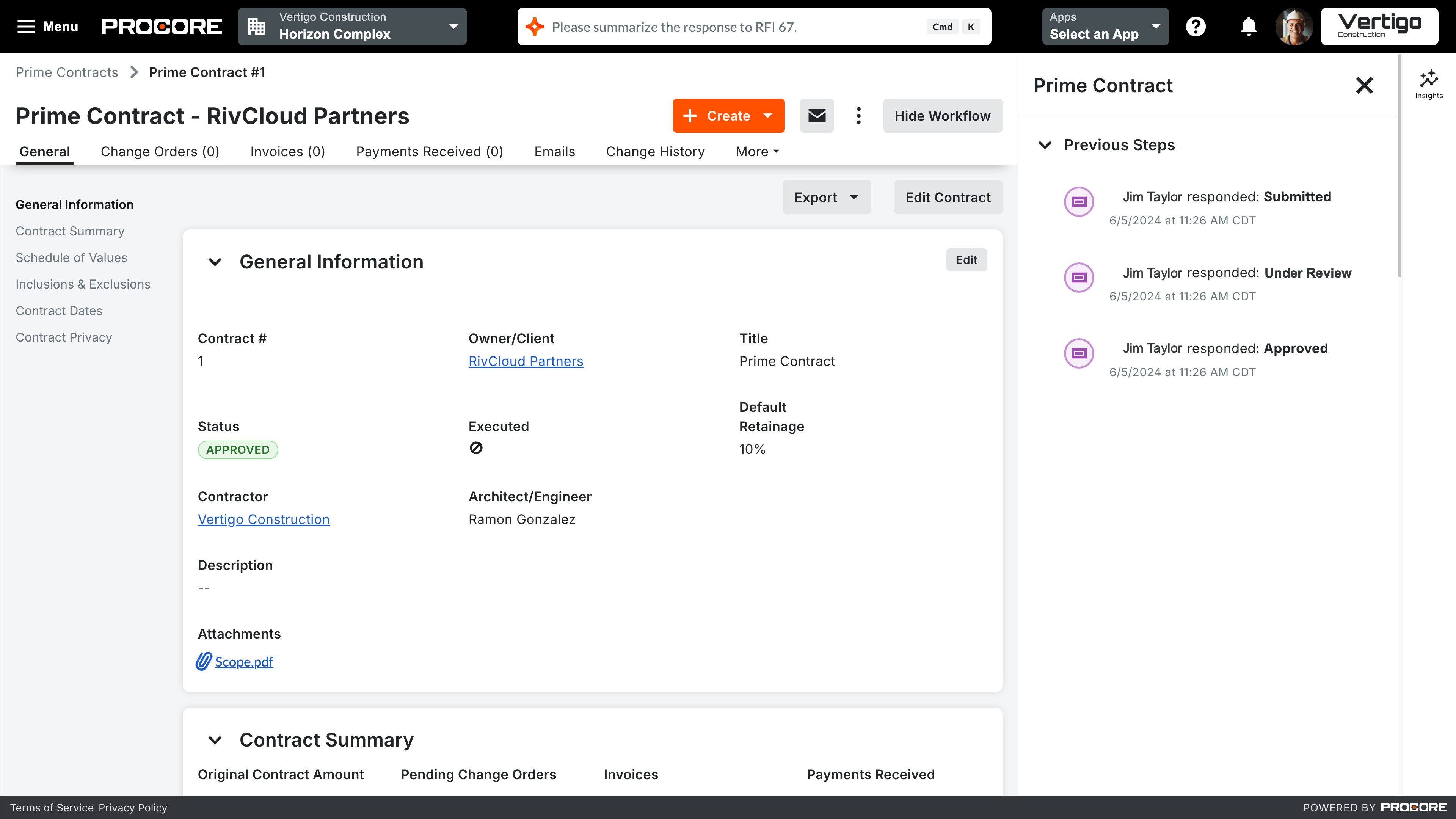Open the Scope.pdf attachment

pyautogui.click(x=244, y=662)
